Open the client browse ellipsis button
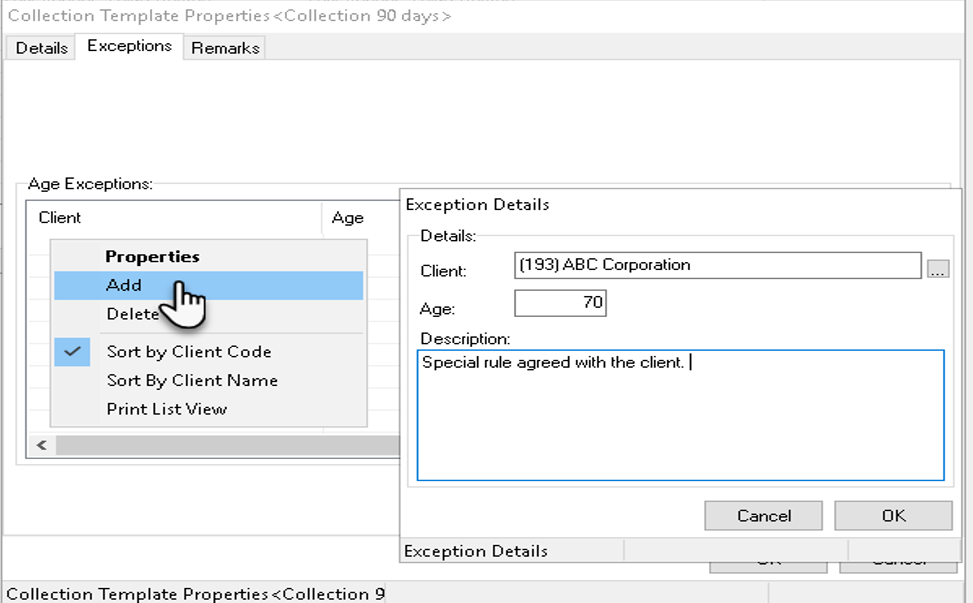 point(938,269)
